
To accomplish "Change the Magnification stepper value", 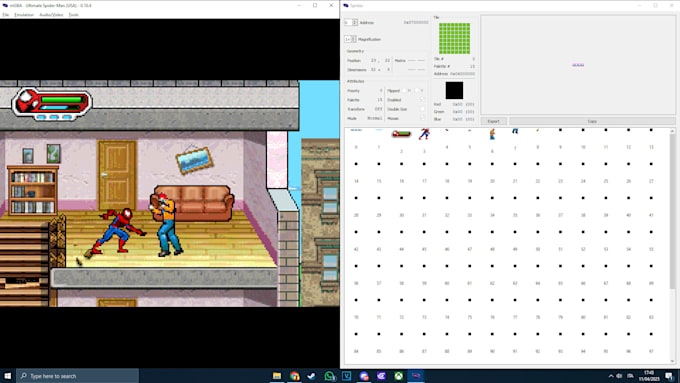I will click(x=350, y=39).
